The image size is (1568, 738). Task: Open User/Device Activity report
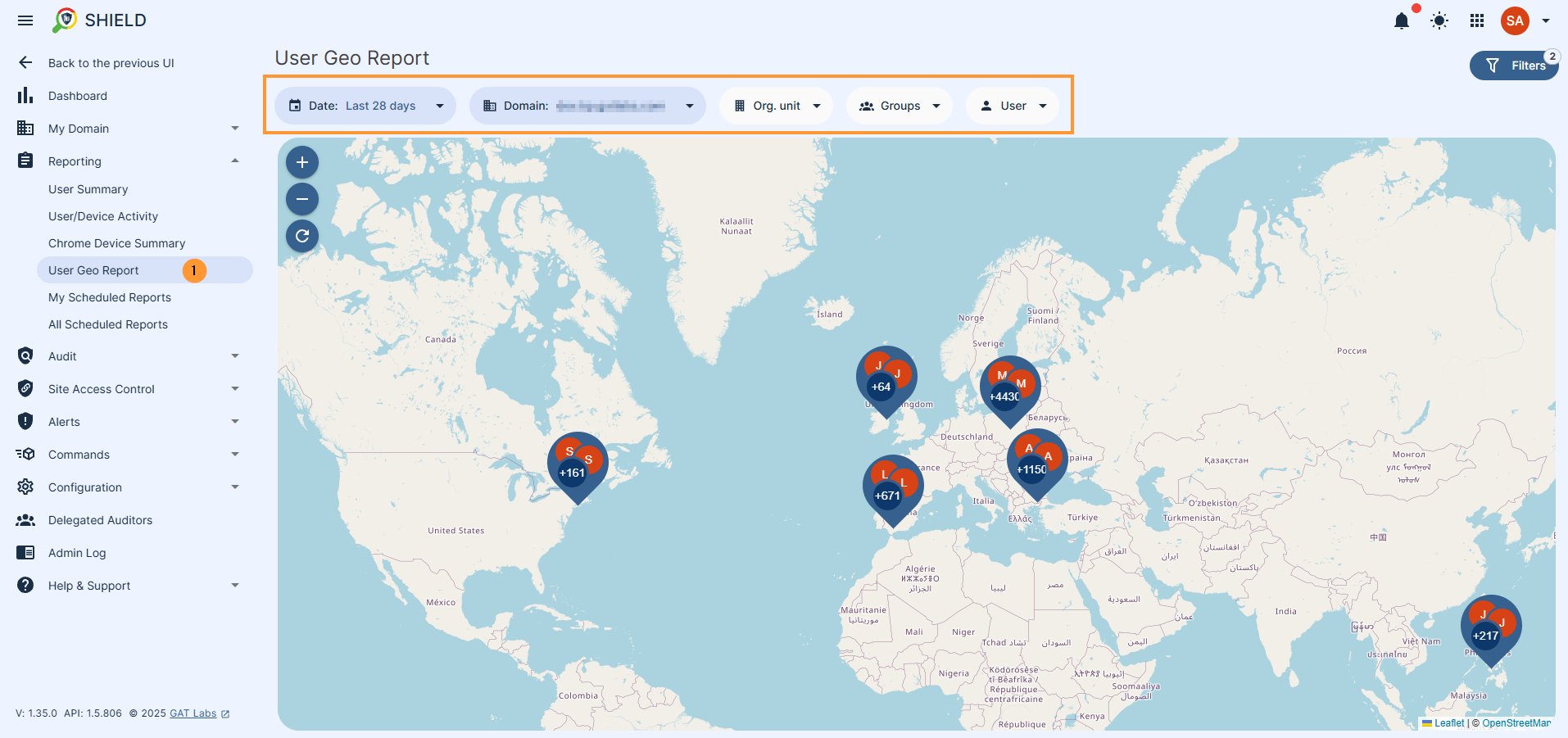103,216
